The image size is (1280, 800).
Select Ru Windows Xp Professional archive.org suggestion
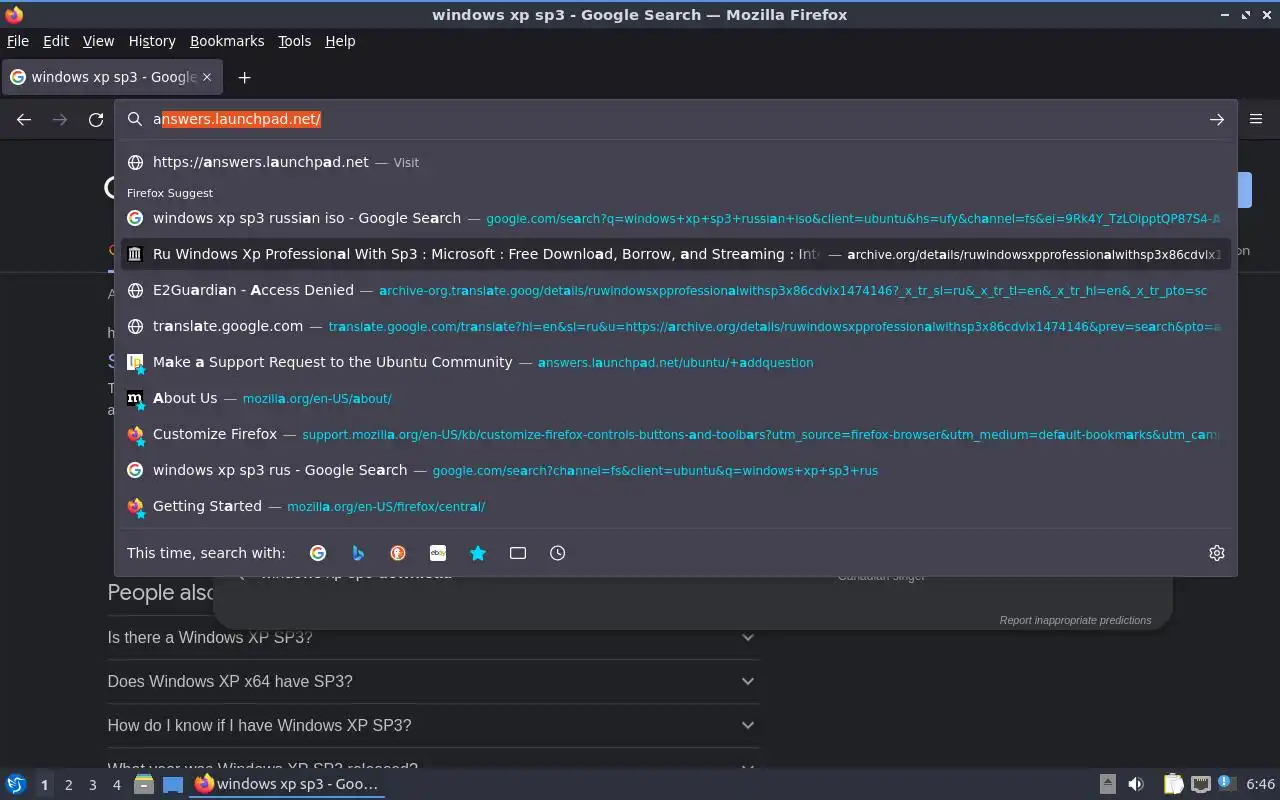pos(675,254)
